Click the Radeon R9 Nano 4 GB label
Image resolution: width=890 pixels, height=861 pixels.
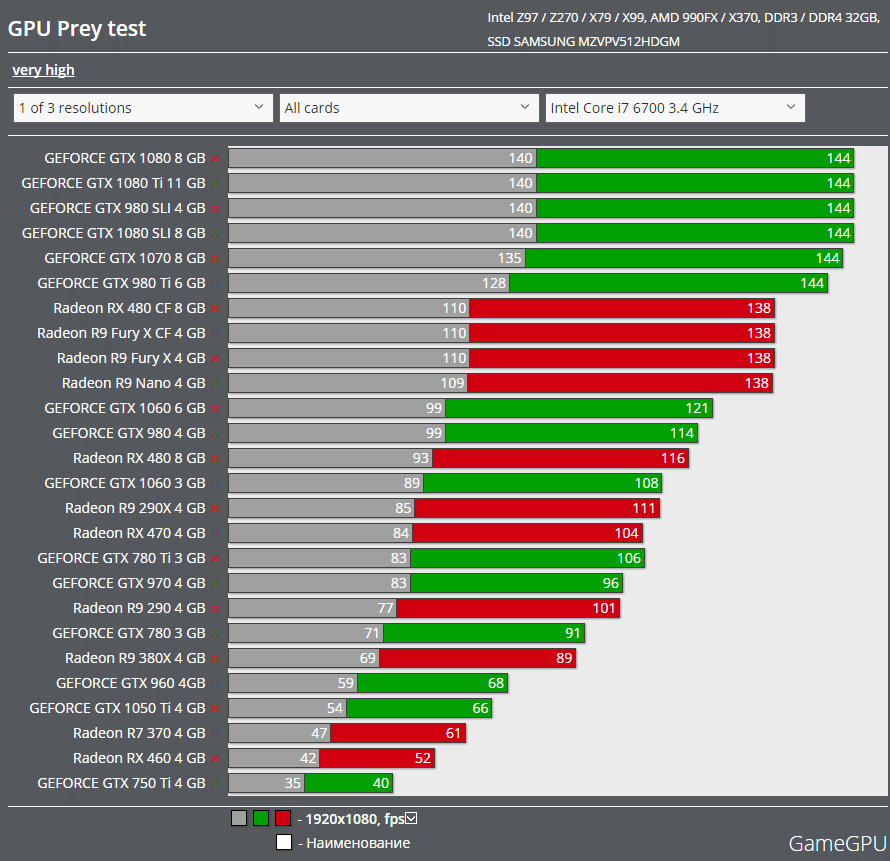[133, 383]
